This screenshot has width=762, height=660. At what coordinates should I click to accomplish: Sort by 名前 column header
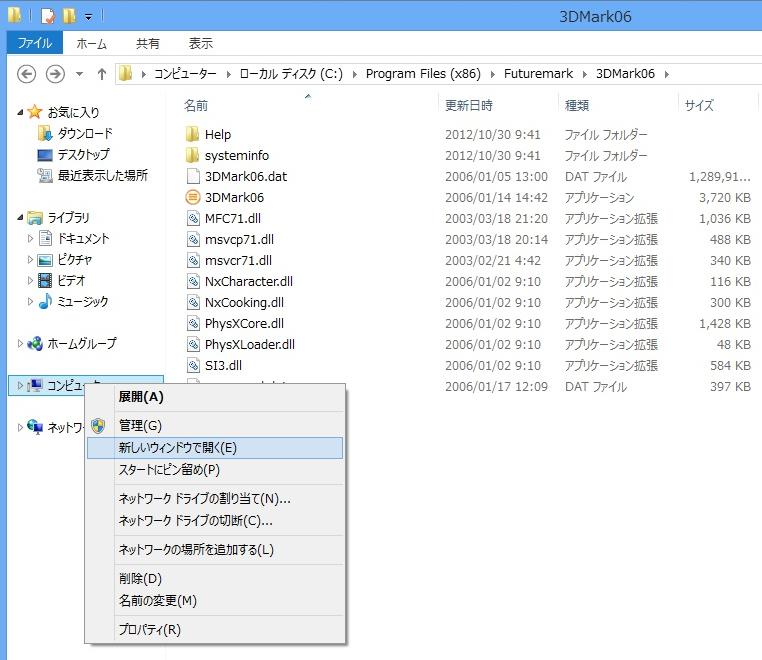click(196, 105)
